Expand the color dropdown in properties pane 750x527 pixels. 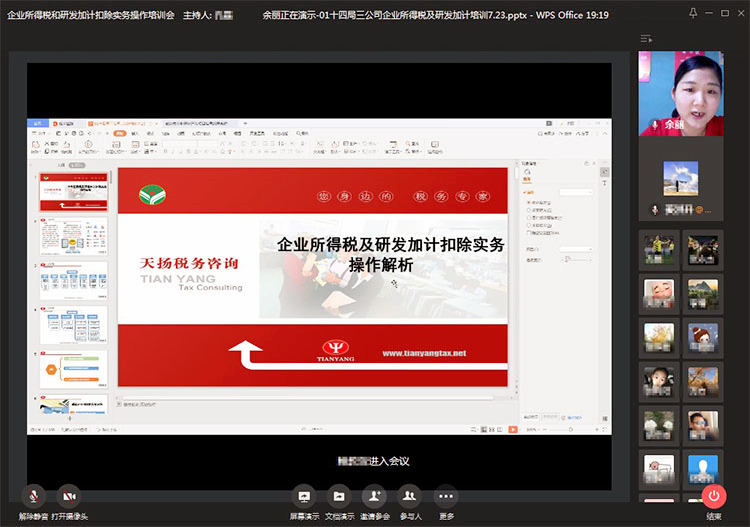coord(575,249)
